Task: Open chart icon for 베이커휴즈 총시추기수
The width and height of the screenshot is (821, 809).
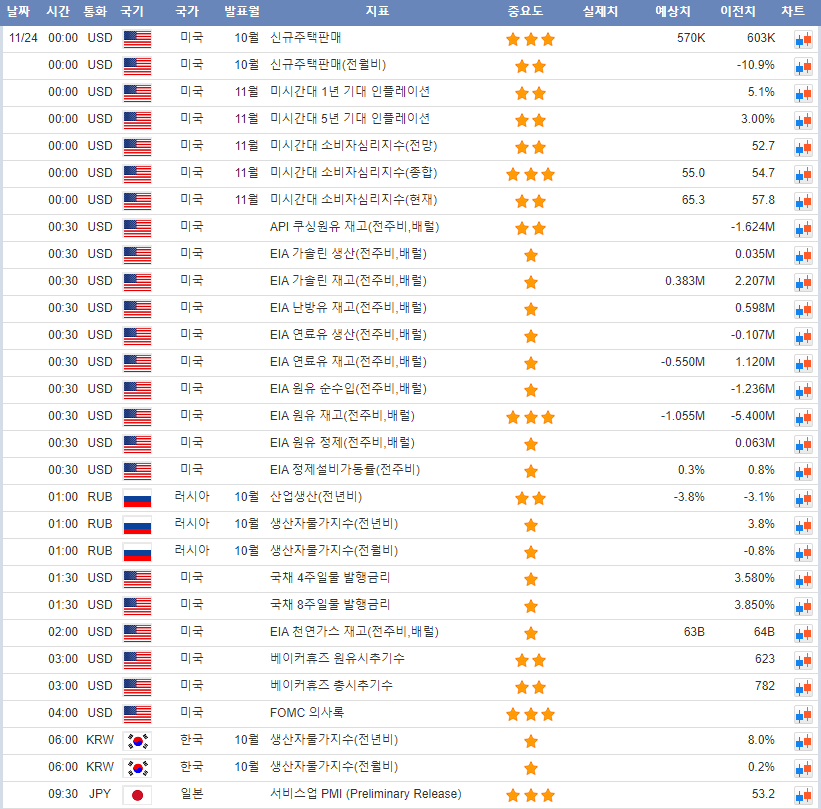Action: tap(803, 687)
